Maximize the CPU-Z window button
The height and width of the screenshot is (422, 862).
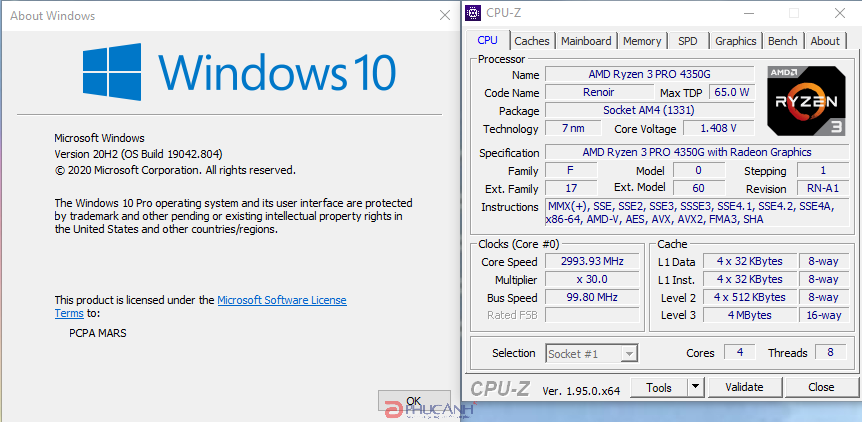pos(793,13)
